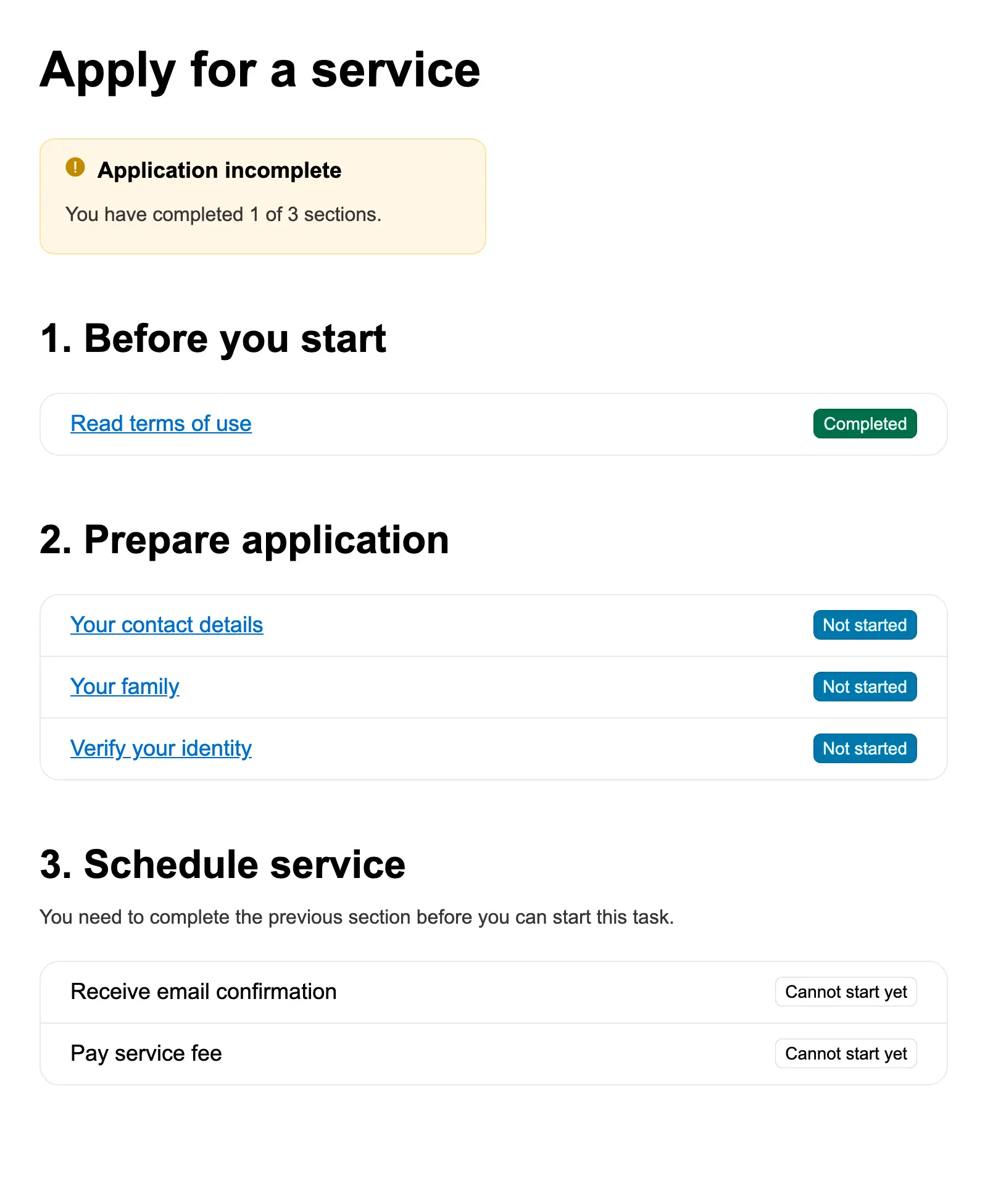Screen dimensions: 985x1204
Task: Click Cannot start yet tag for Pay service fee
Action: [x=846, y=1053]
